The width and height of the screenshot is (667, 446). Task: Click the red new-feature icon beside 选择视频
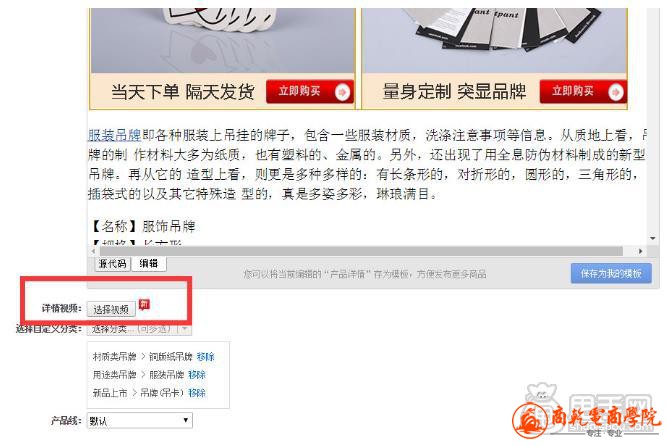145,304
